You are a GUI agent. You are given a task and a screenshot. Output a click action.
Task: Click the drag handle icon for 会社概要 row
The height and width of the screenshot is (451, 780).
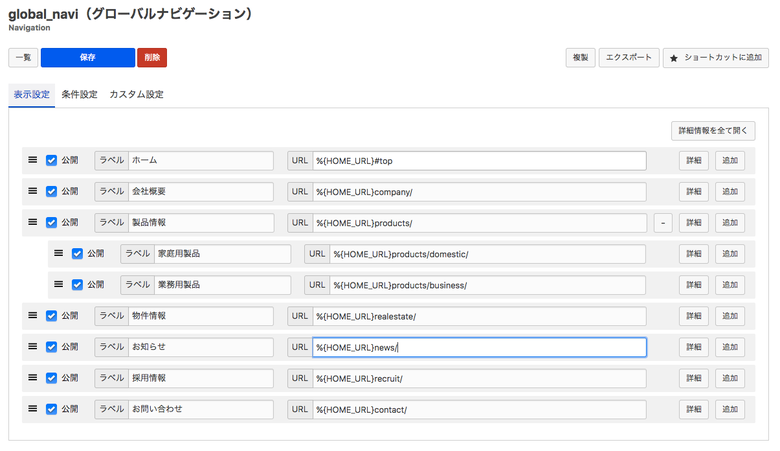(x=32, y=191)
